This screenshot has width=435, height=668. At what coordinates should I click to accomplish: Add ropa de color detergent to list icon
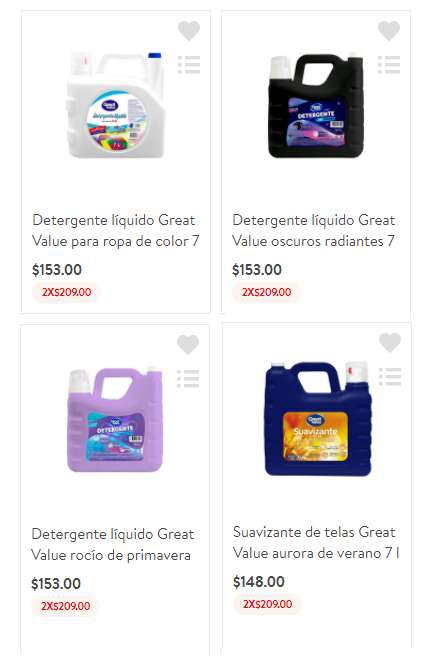tap(189, 65)
